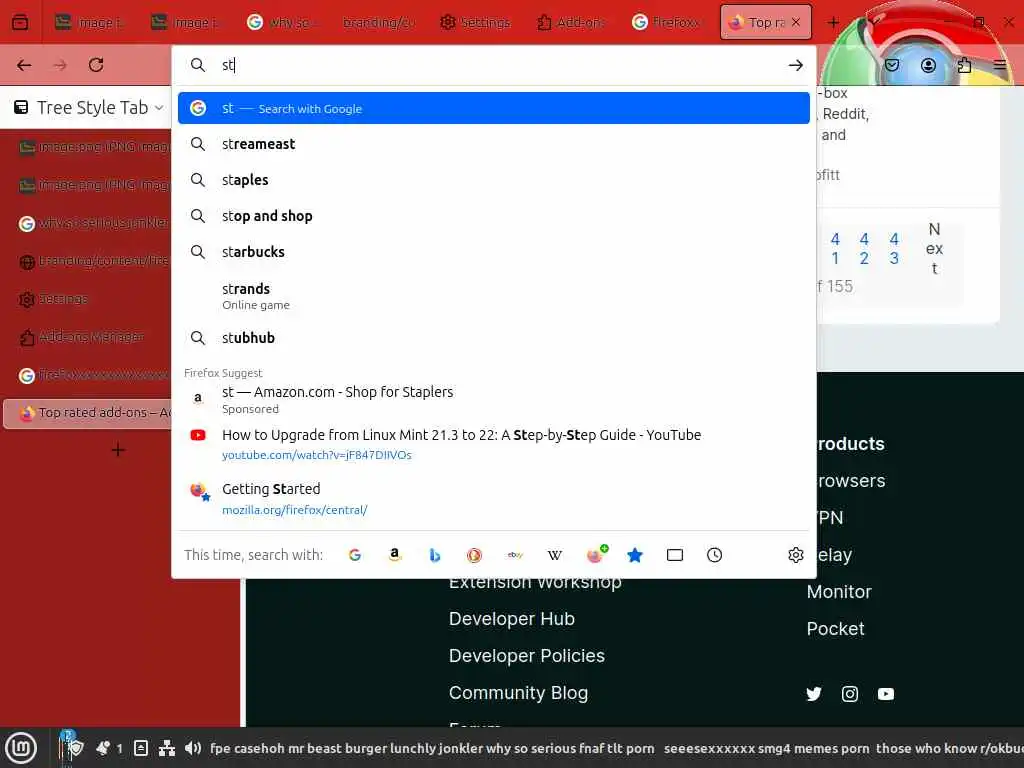The width and height of the screenshot is (1024, 768).
Task: Open the YouTube icon in the page footer
Action: pos(886,694)
